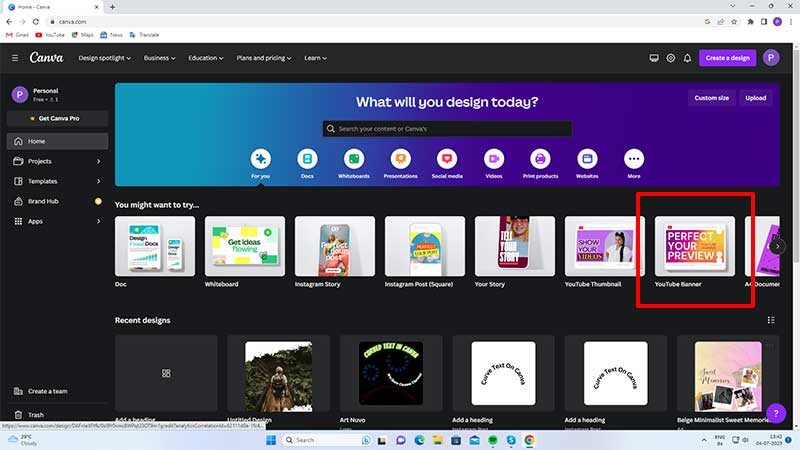
Task: Select the Print products category icon
Action: pyautogui.click(x=540, y=159)
